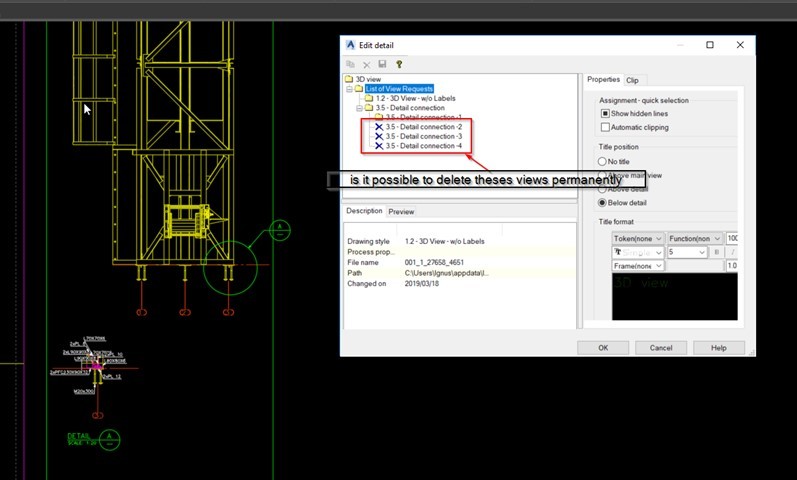Choose the No title radio option
Image resolution: width=797 pixels, height=480 pixels.
point(602,161)
